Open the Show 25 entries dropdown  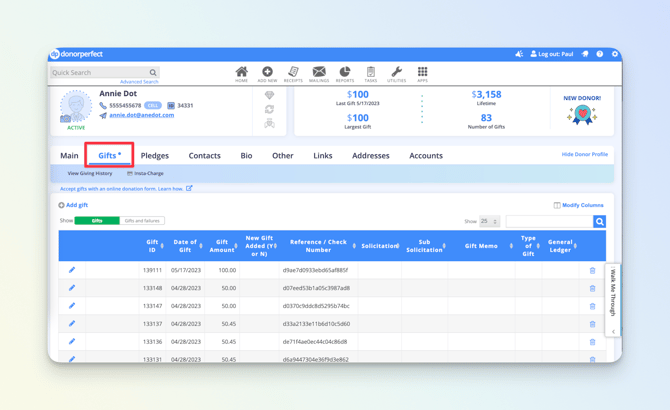pos(489,221)
